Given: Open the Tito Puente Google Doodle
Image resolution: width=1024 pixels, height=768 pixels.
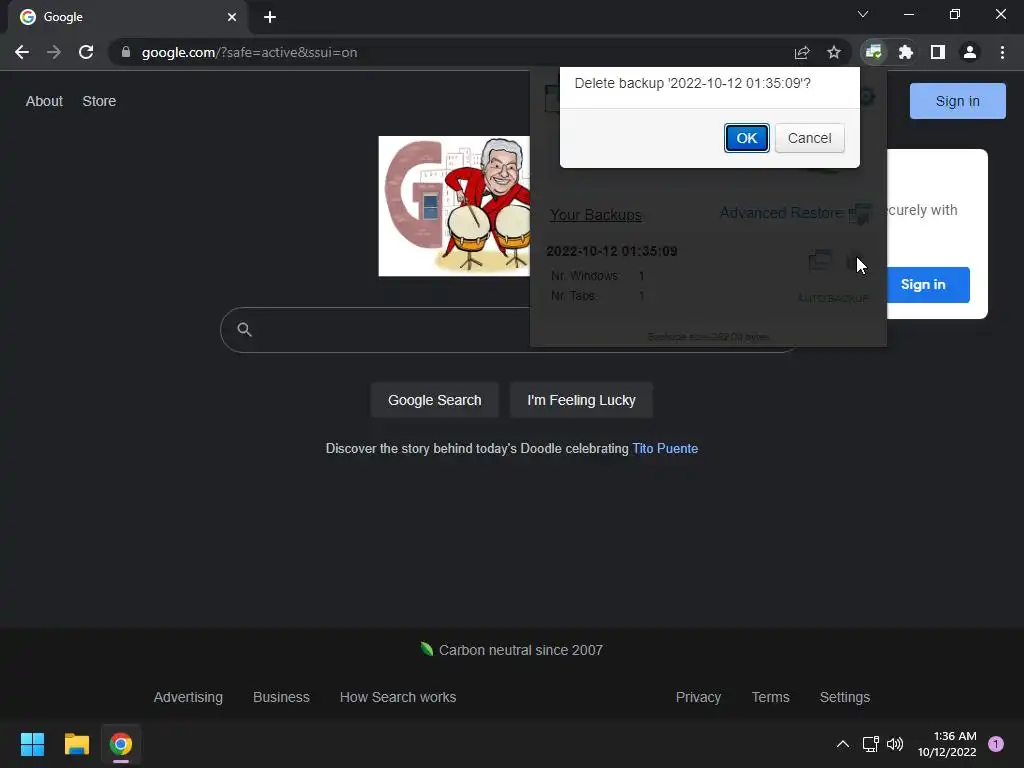Looking at the screenshot, I should point(455,206).
